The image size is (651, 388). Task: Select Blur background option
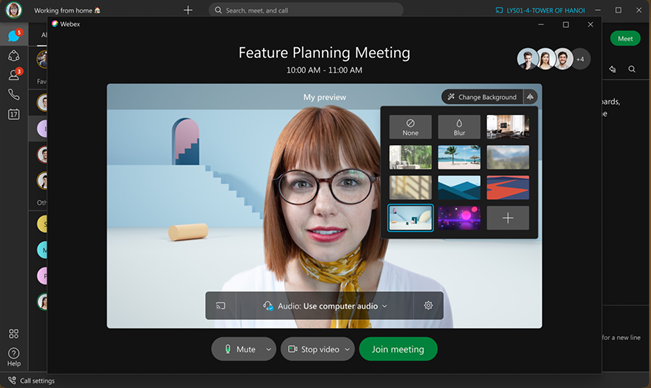(x=459, y=127)
